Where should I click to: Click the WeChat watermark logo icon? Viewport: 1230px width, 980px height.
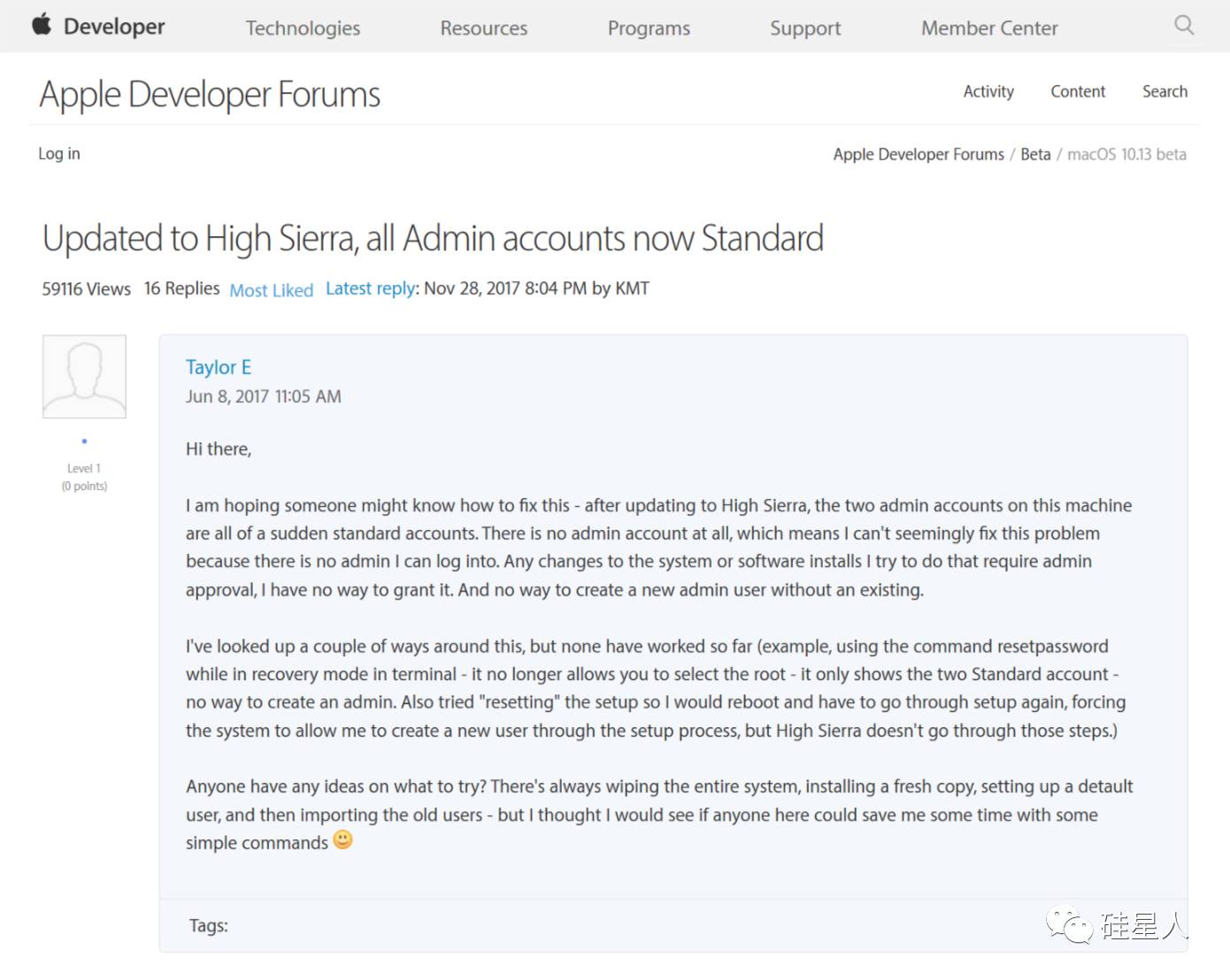[x=1069, y=926]
